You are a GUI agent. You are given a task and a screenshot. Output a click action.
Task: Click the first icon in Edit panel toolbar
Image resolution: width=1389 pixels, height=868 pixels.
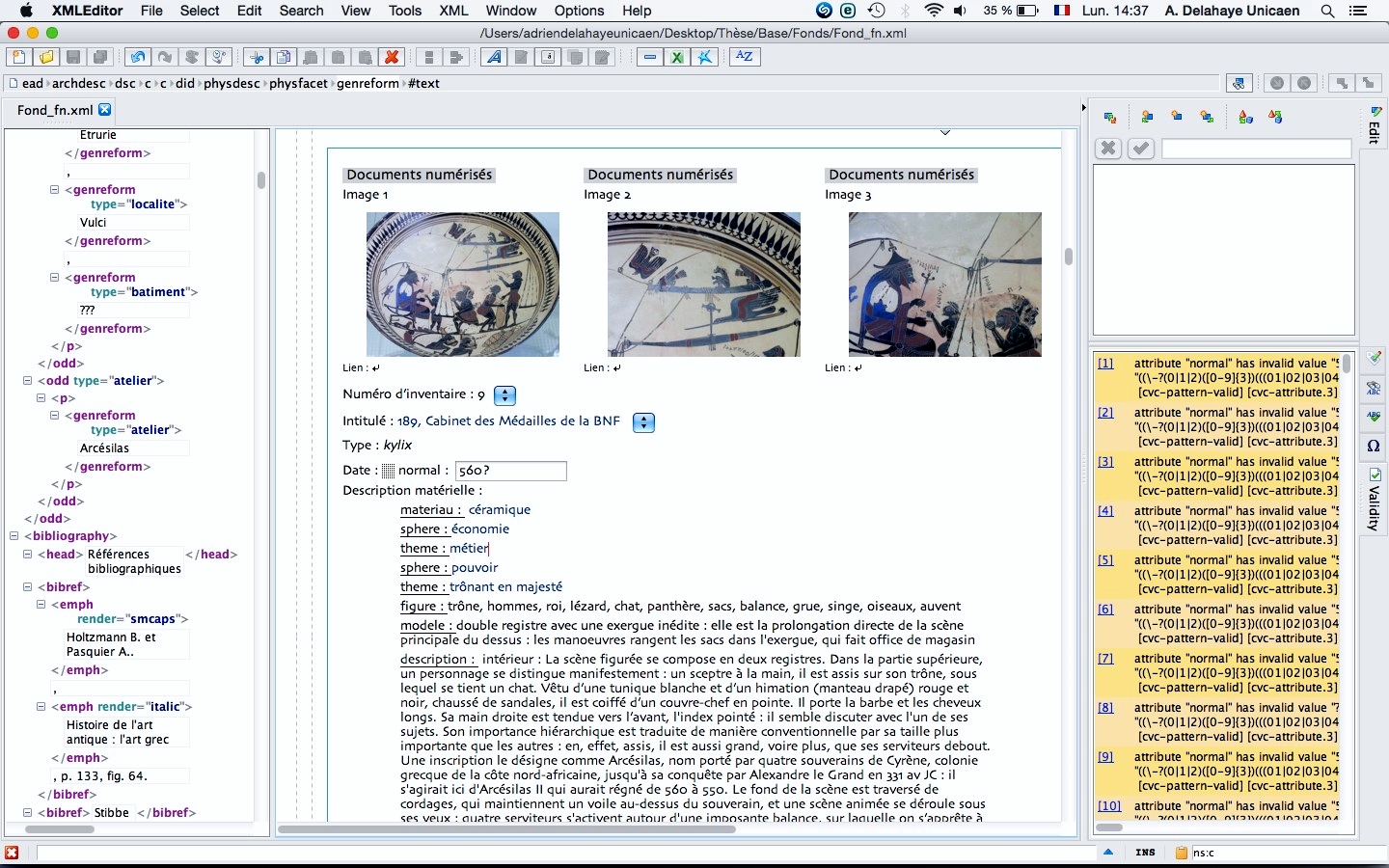pos(1110,118)
